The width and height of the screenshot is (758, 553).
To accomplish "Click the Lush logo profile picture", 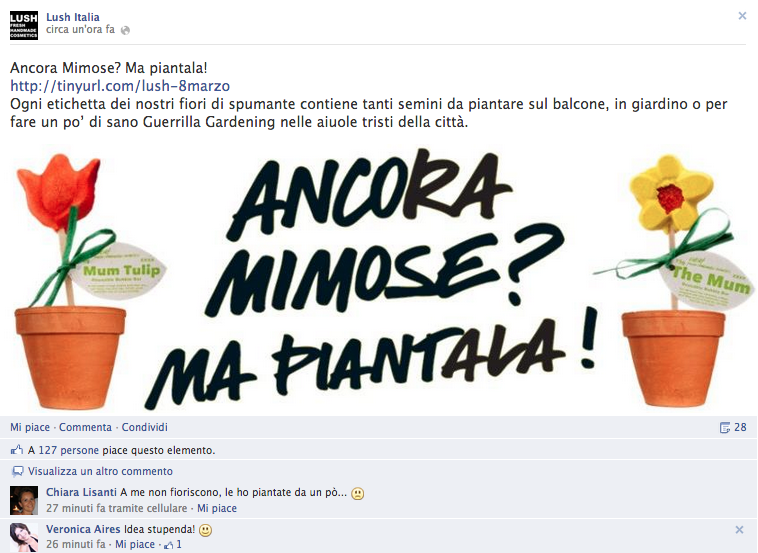I will [x=24, y=26].
